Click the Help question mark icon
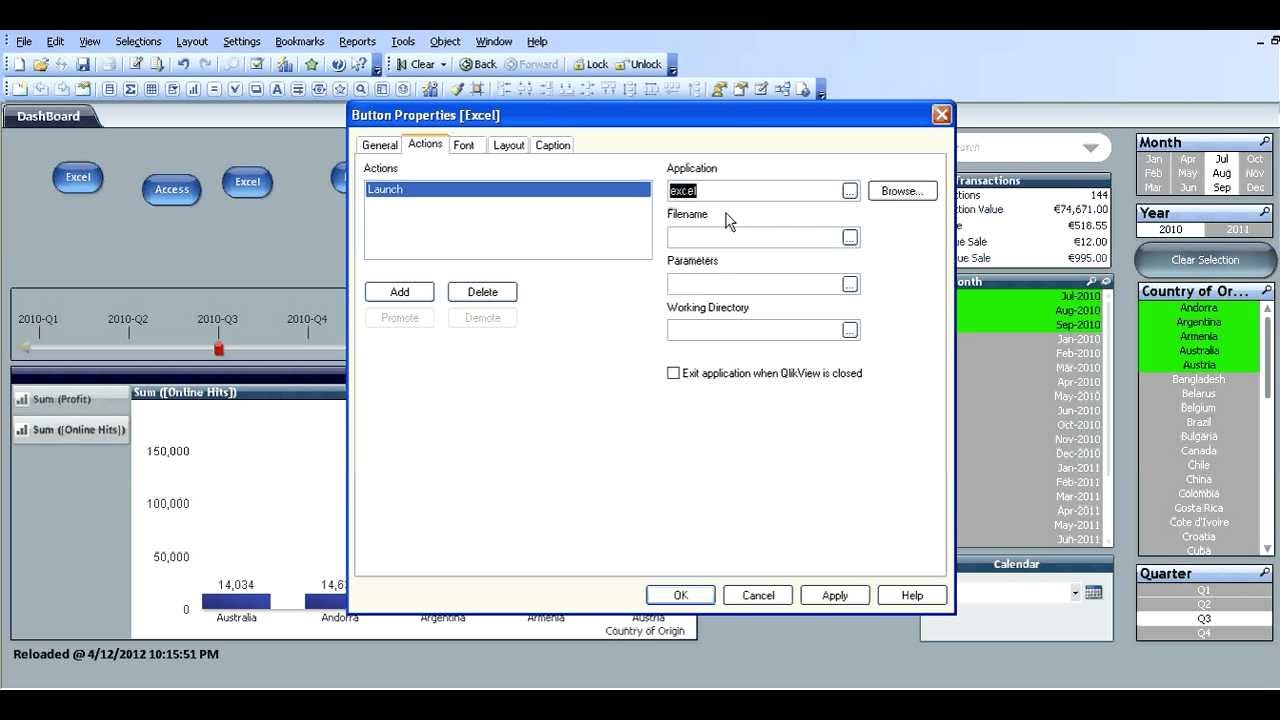This screenshot has height=720, width=1280. [x=337, y=64]
